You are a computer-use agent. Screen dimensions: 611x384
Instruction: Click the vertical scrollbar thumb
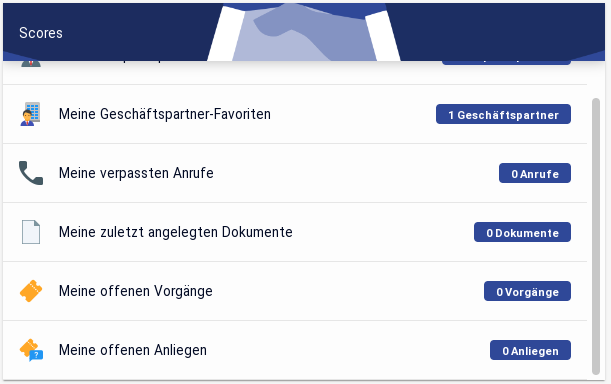(596, 237)
